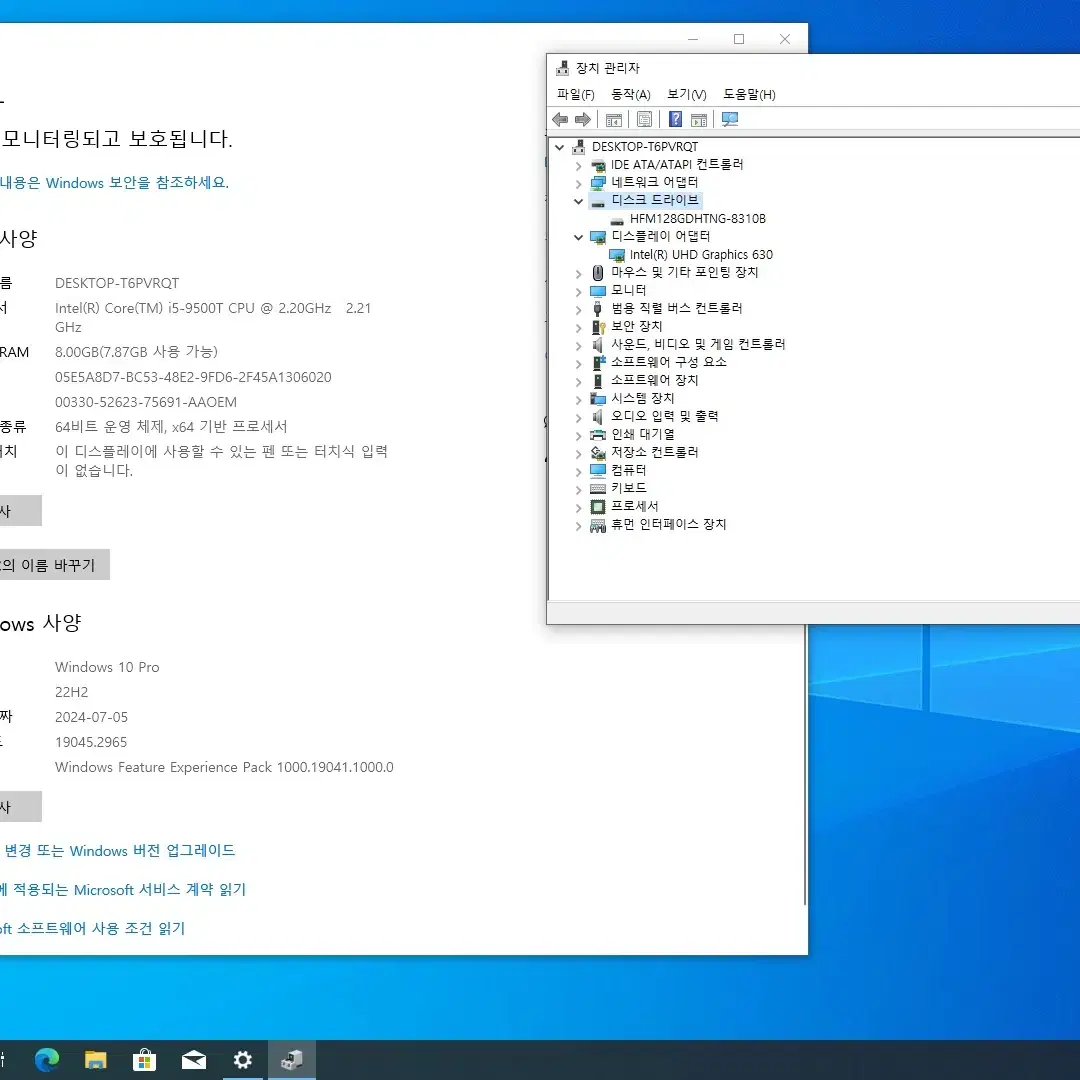
Task: Select the 사운드, 비디오 및 게임 컨트롤러 icon
Action: pos(598,344)
